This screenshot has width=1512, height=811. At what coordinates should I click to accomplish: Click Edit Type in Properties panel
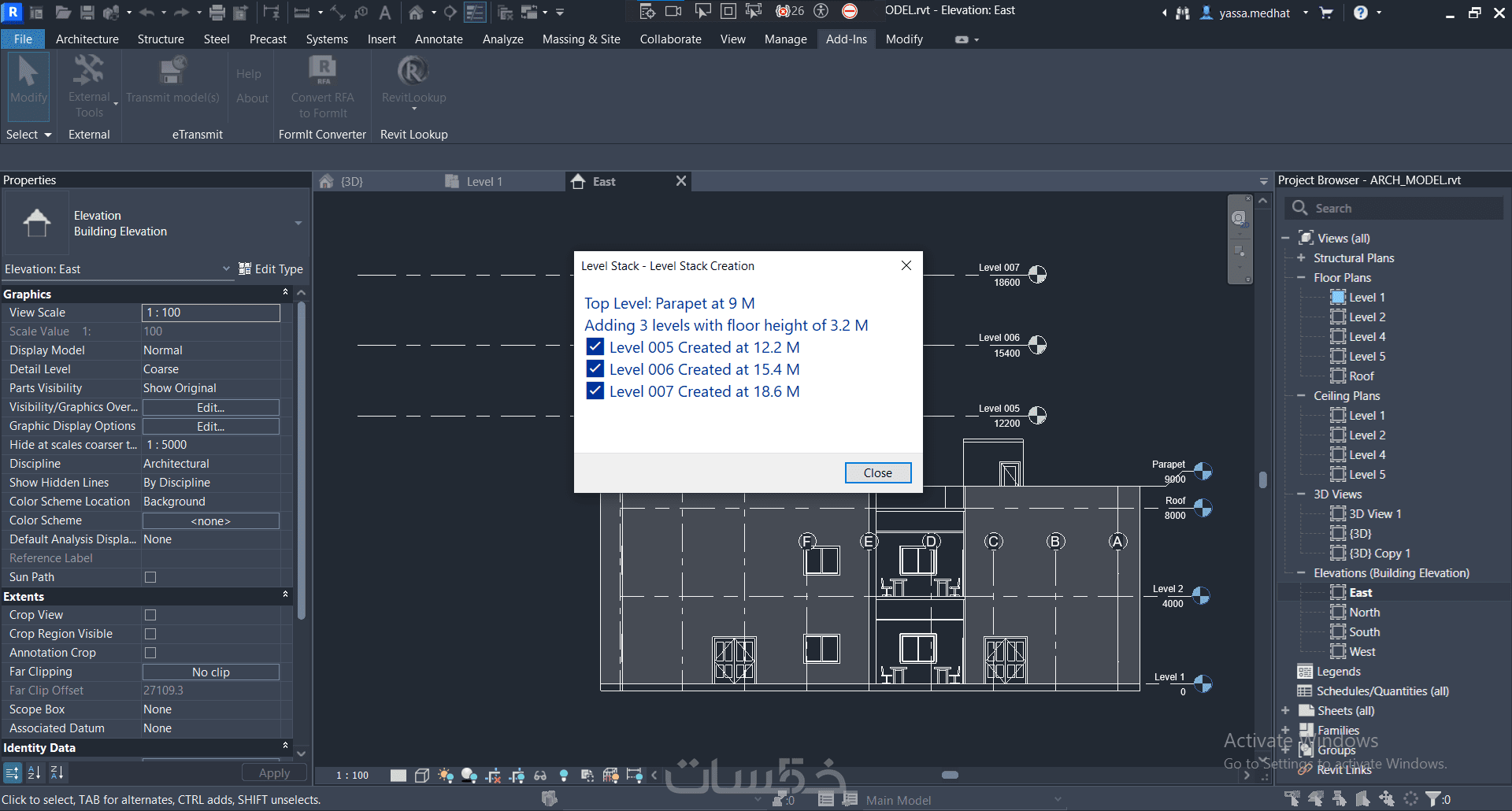[271, 268]
